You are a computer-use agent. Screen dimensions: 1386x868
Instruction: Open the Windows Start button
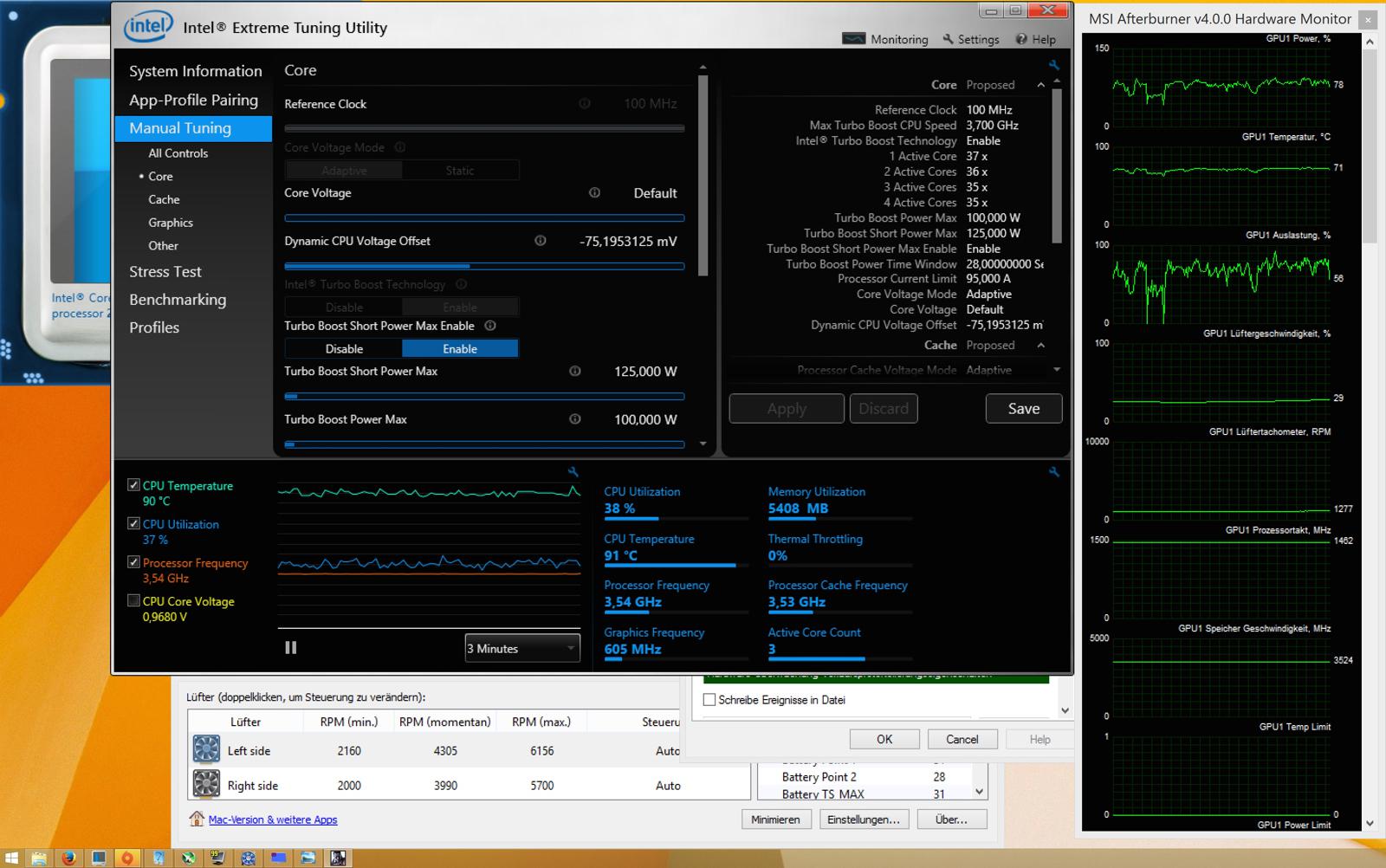click(10, 858)
